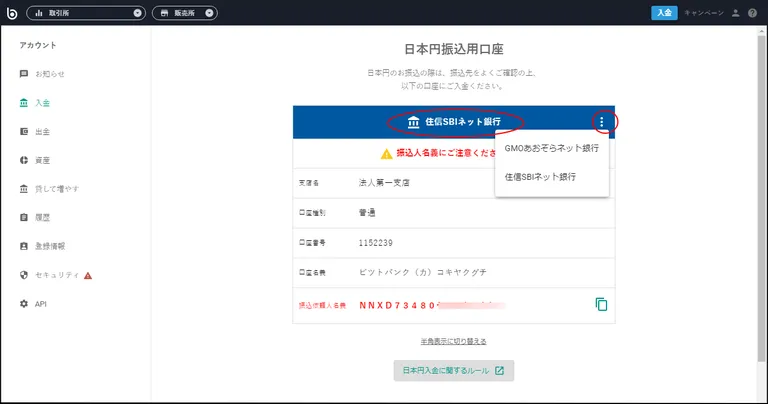Click the 日本円振込用口座 heading
This screenshot has height=404, width=768.
(x=454, y=49)
